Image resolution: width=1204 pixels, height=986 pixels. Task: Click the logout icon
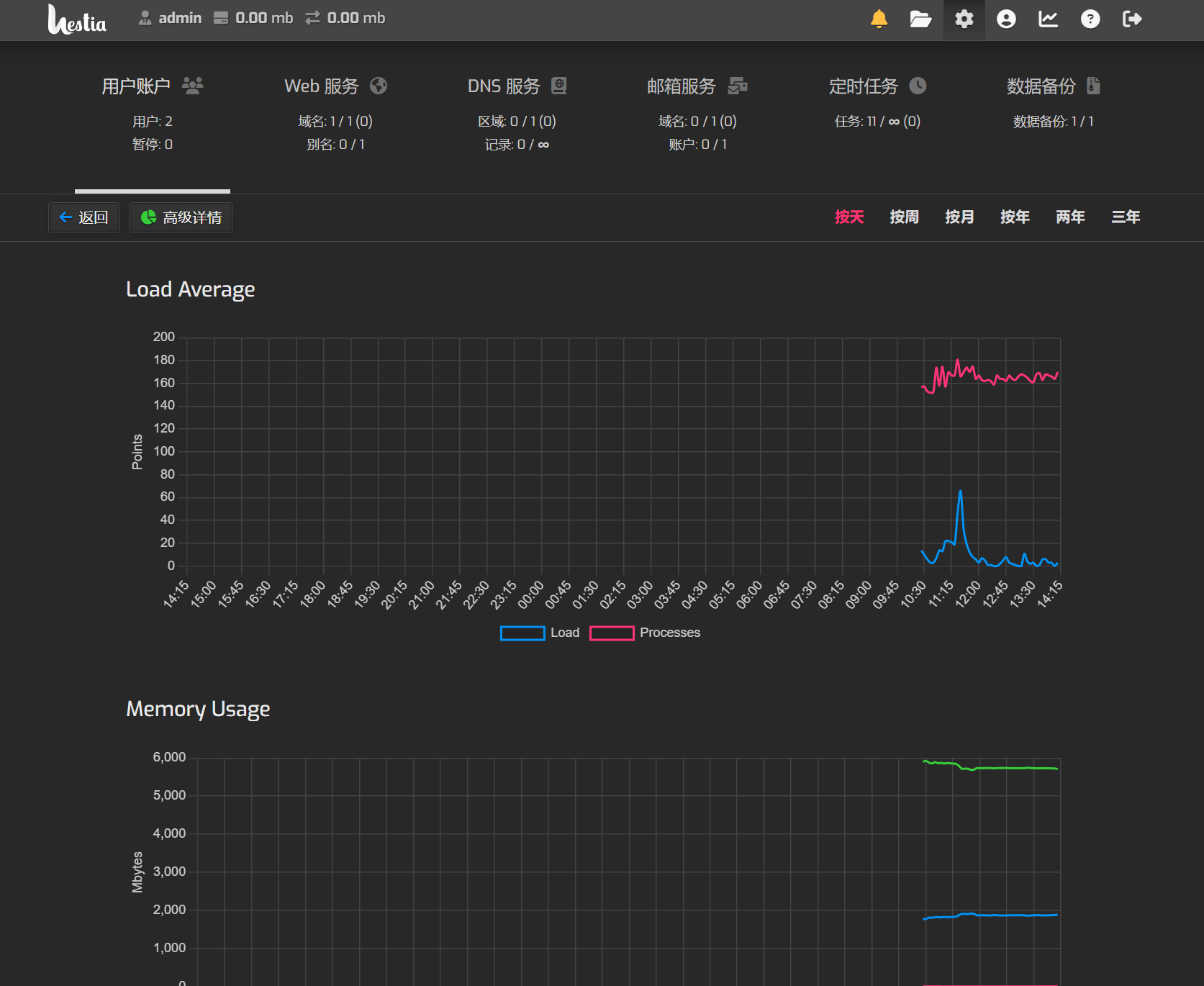click(x=1132, y=19)
